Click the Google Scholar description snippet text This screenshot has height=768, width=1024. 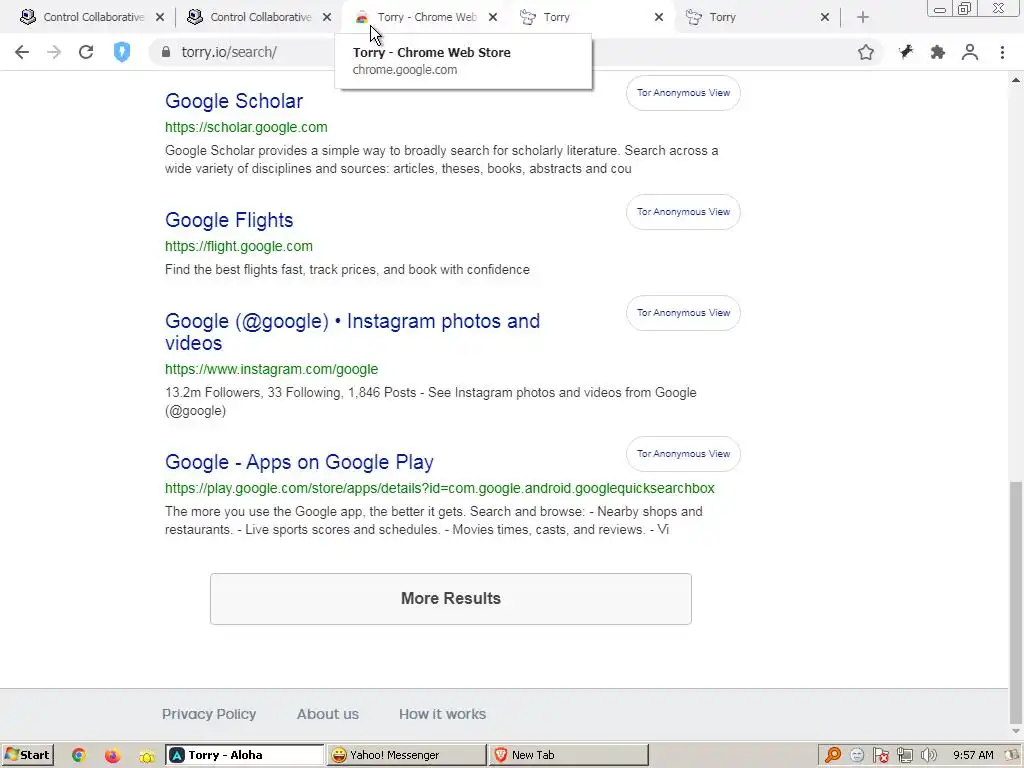441,159
